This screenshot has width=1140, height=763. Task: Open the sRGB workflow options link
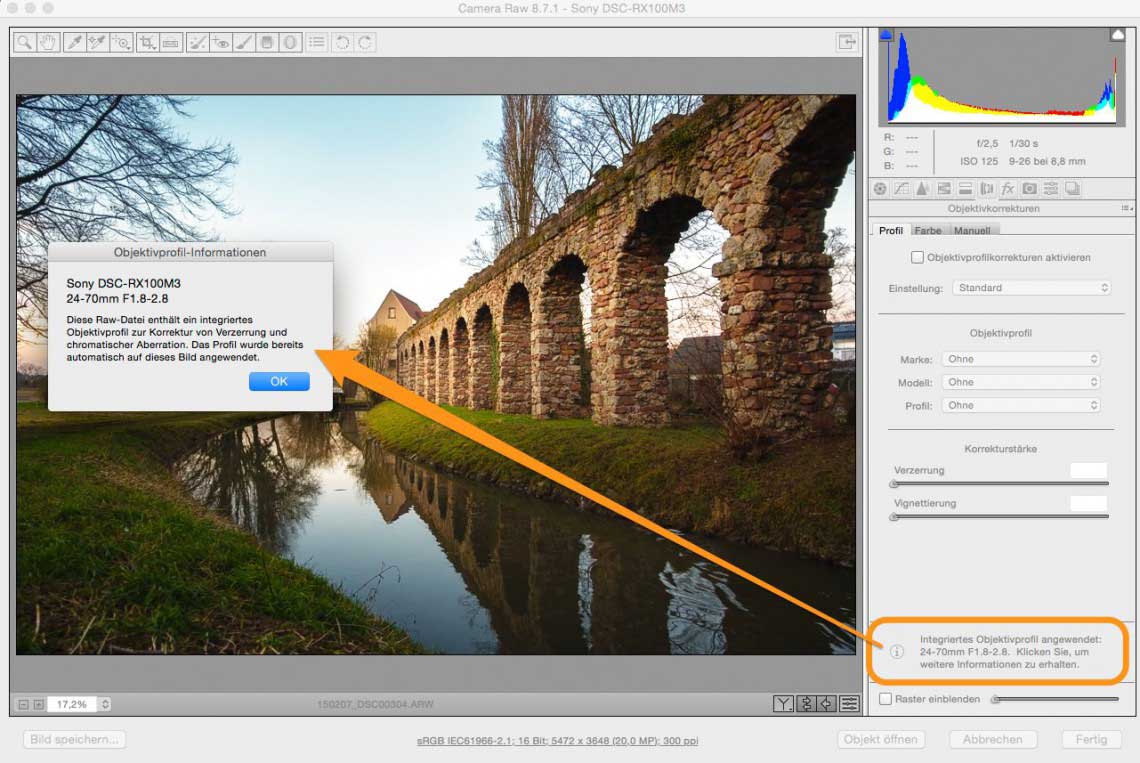coord(557,741)
